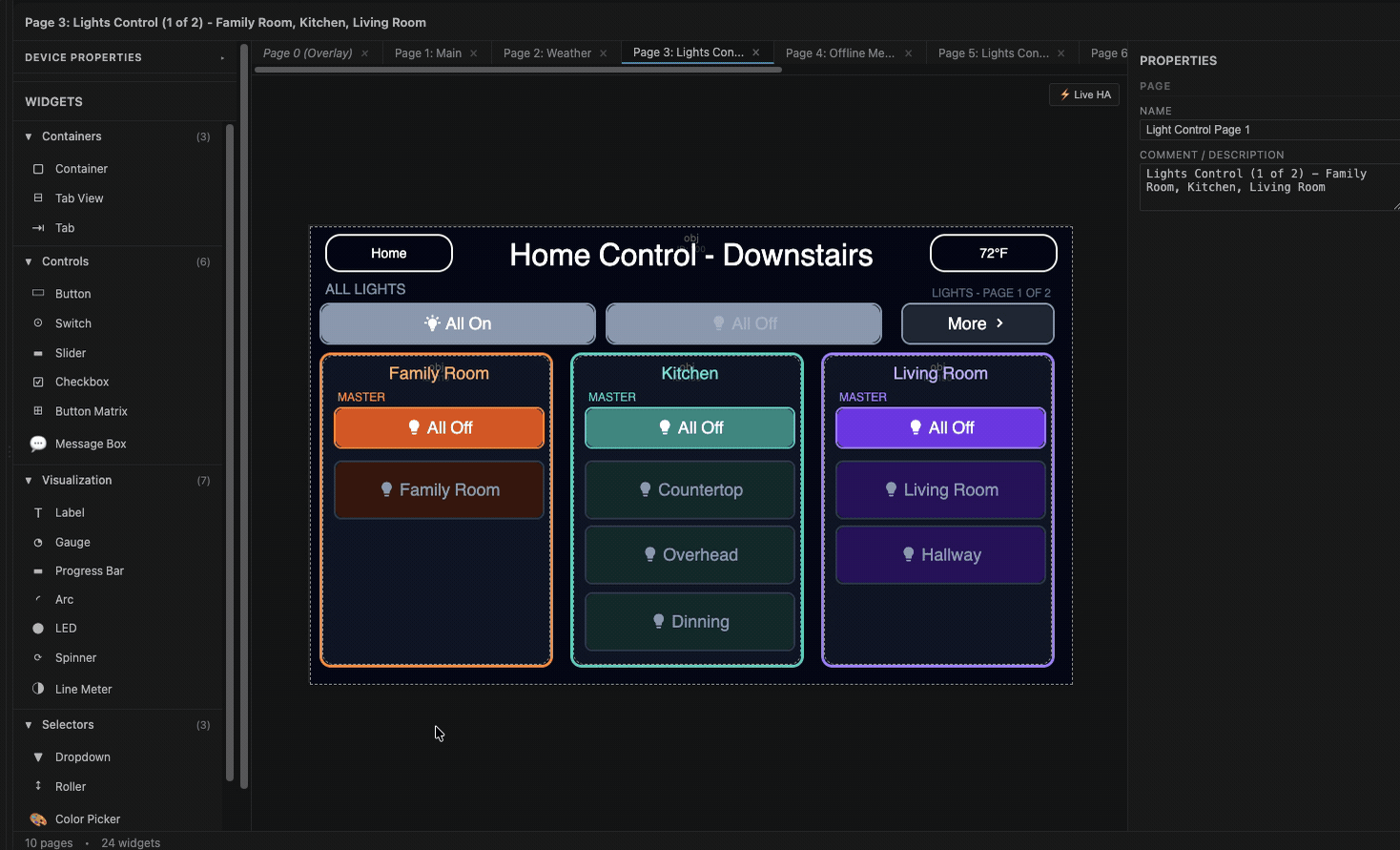The image size is (1400, 850).
Task: Toggle the Overhead light in Kitchen
Action: point(690,554)
